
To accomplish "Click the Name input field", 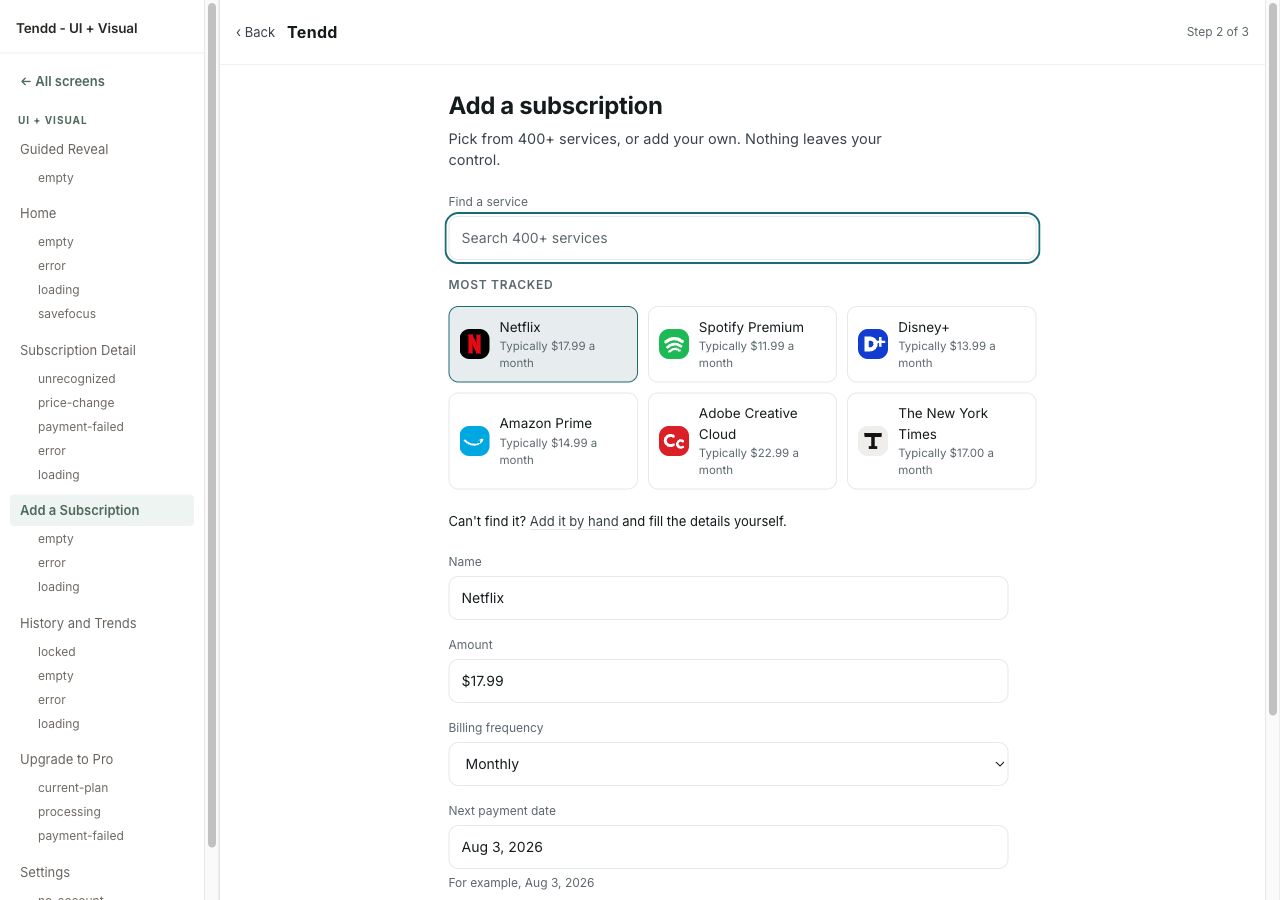I will click(728, 598).
